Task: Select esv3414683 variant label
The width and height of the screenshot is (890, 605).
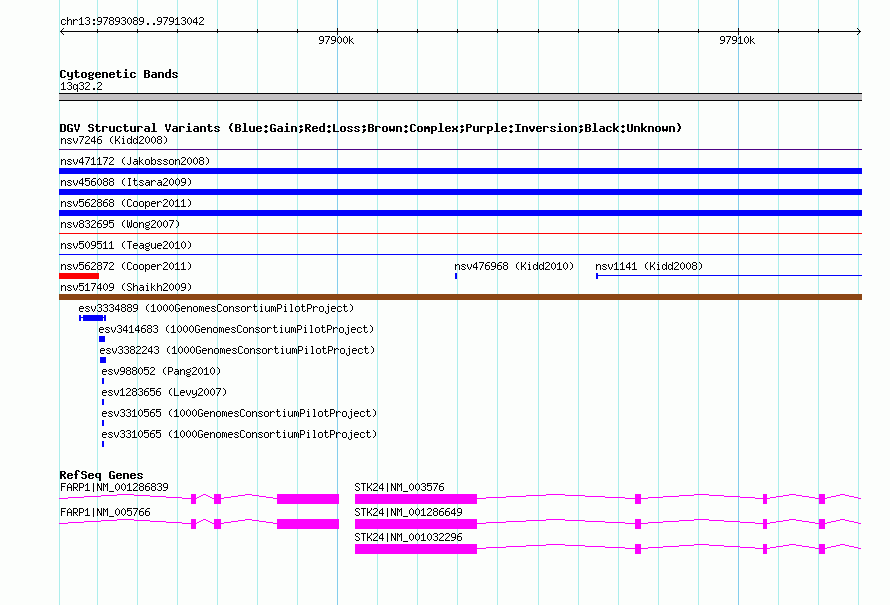Action: 236,329
